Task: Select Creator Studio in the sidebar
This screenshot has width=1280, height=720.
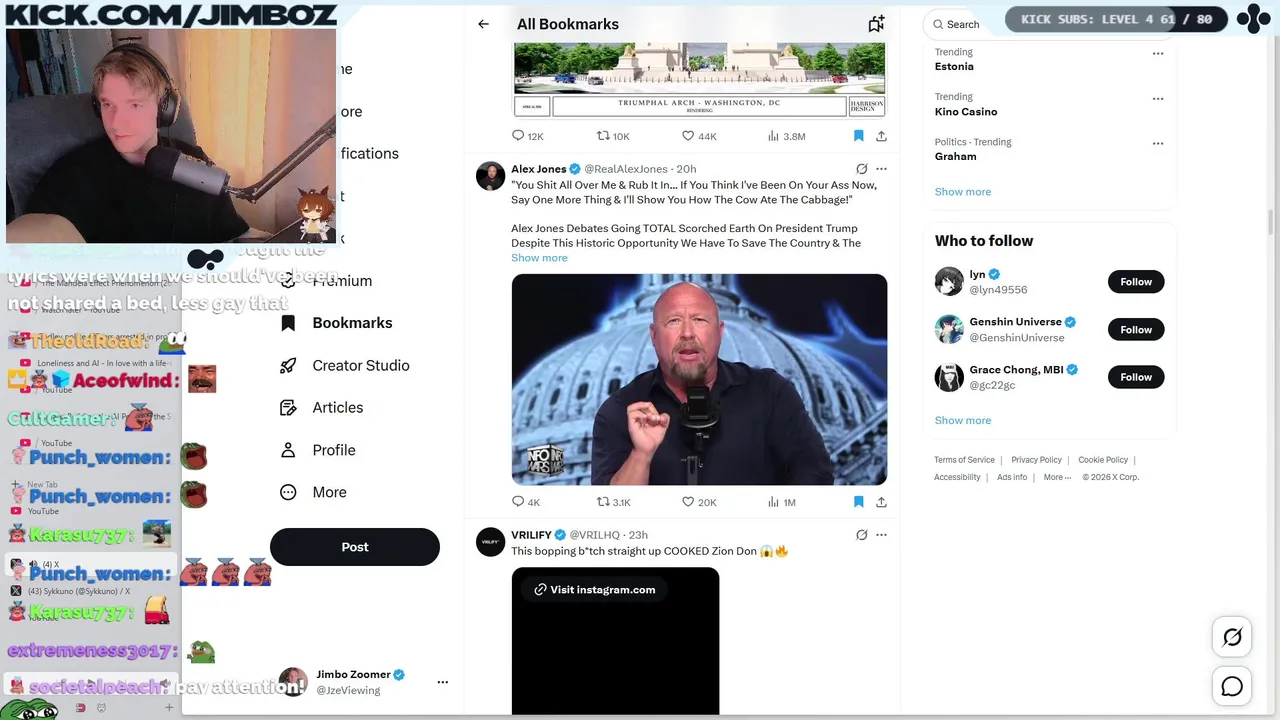Action: [345, 365]
